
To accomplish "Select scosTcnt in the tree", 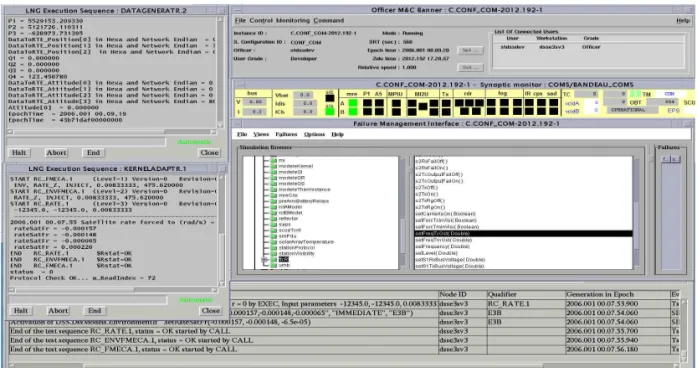I will 290,230.
